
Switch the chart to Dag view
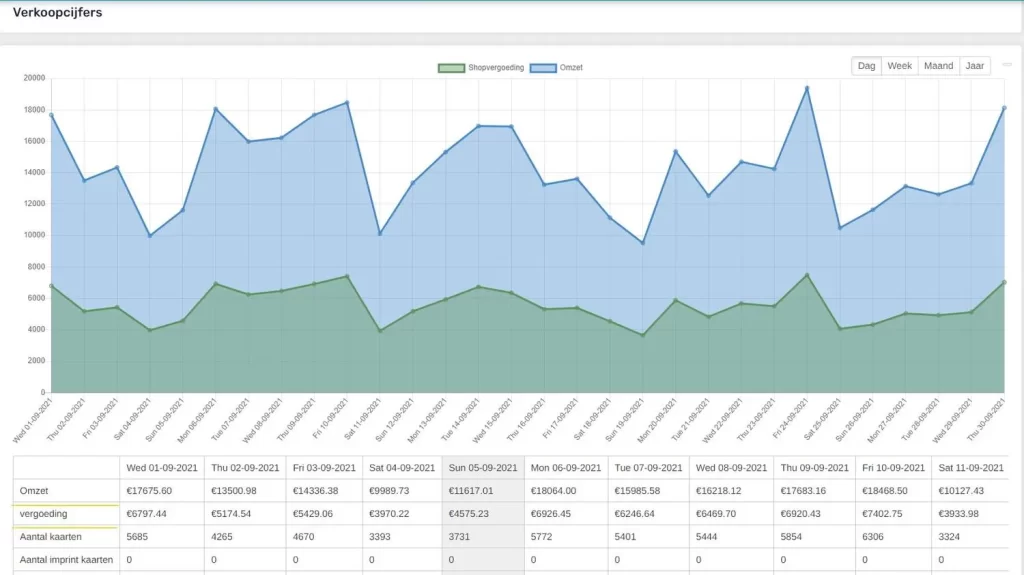pyautogui.click(x=866, y=66)
